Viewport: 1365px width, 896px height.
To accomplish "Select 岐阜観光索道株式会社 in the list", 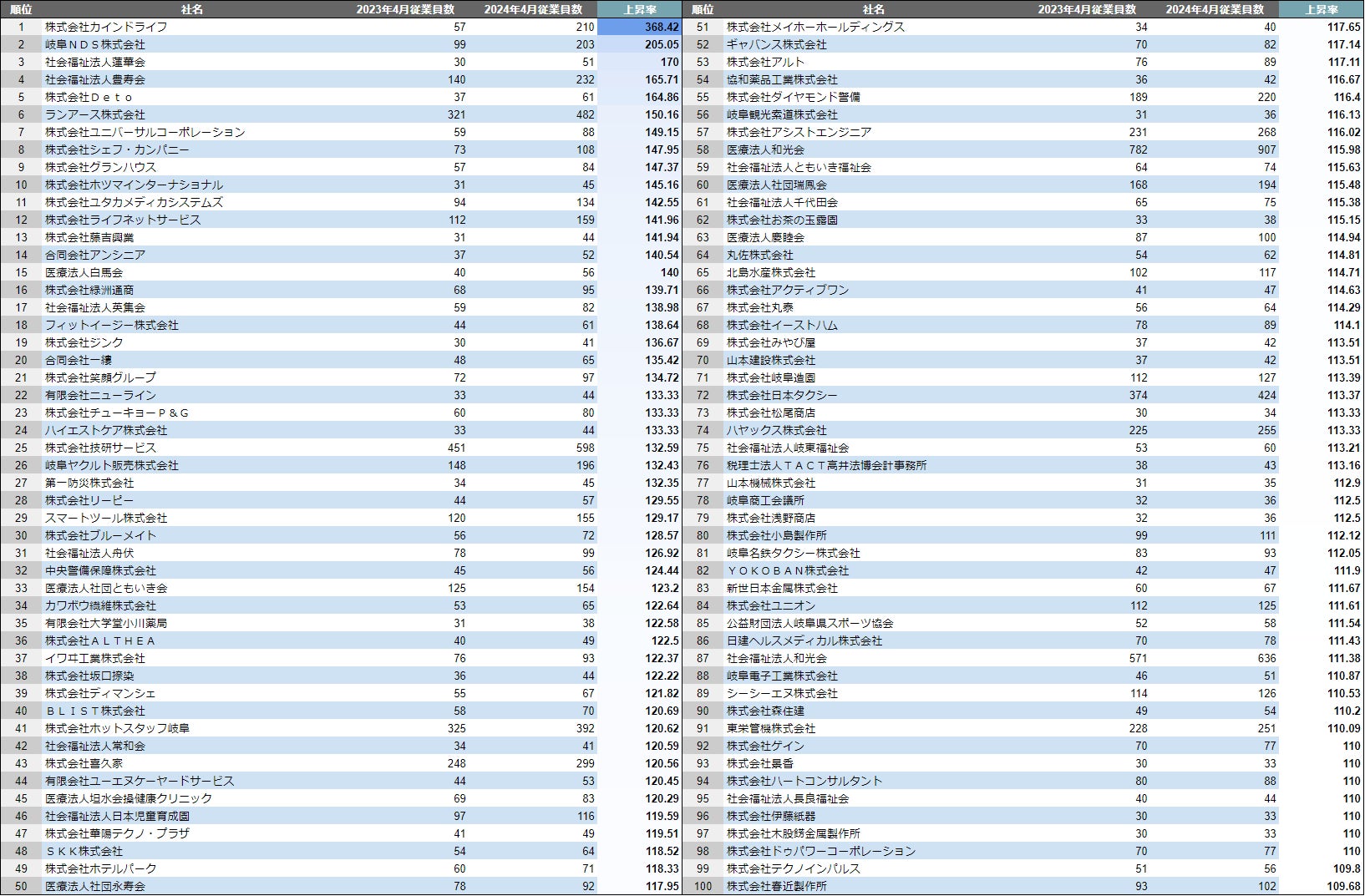I will pyautogui.click(x=782, y=114).
